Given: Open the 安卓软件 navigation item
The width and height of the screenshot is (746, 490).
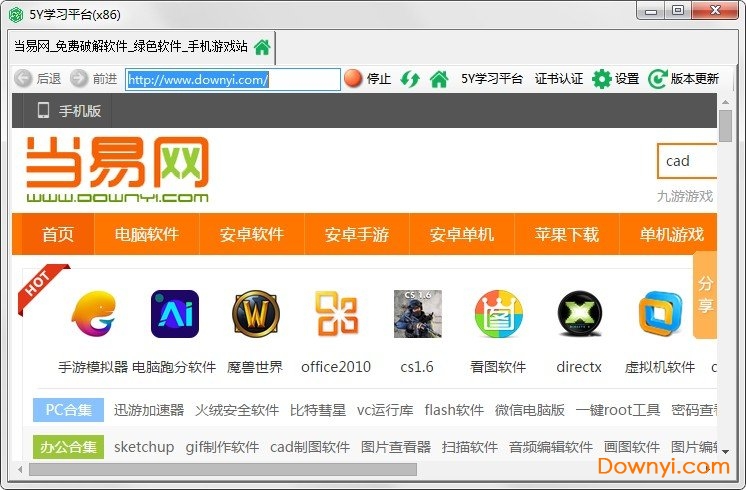Looking at the screenshot, I should 252,234.
